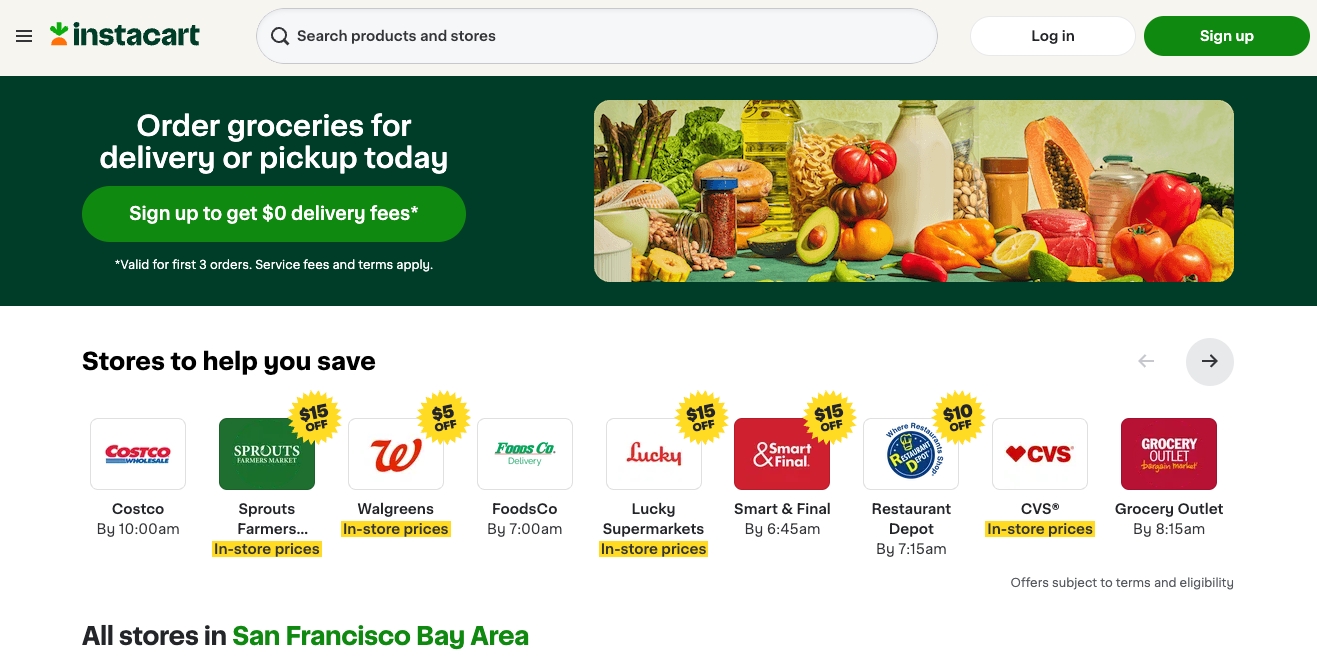The width and height of the screenshot is (1317, 658).
Task: Choose the Walgreens store logo
Action: click(396, 454)
